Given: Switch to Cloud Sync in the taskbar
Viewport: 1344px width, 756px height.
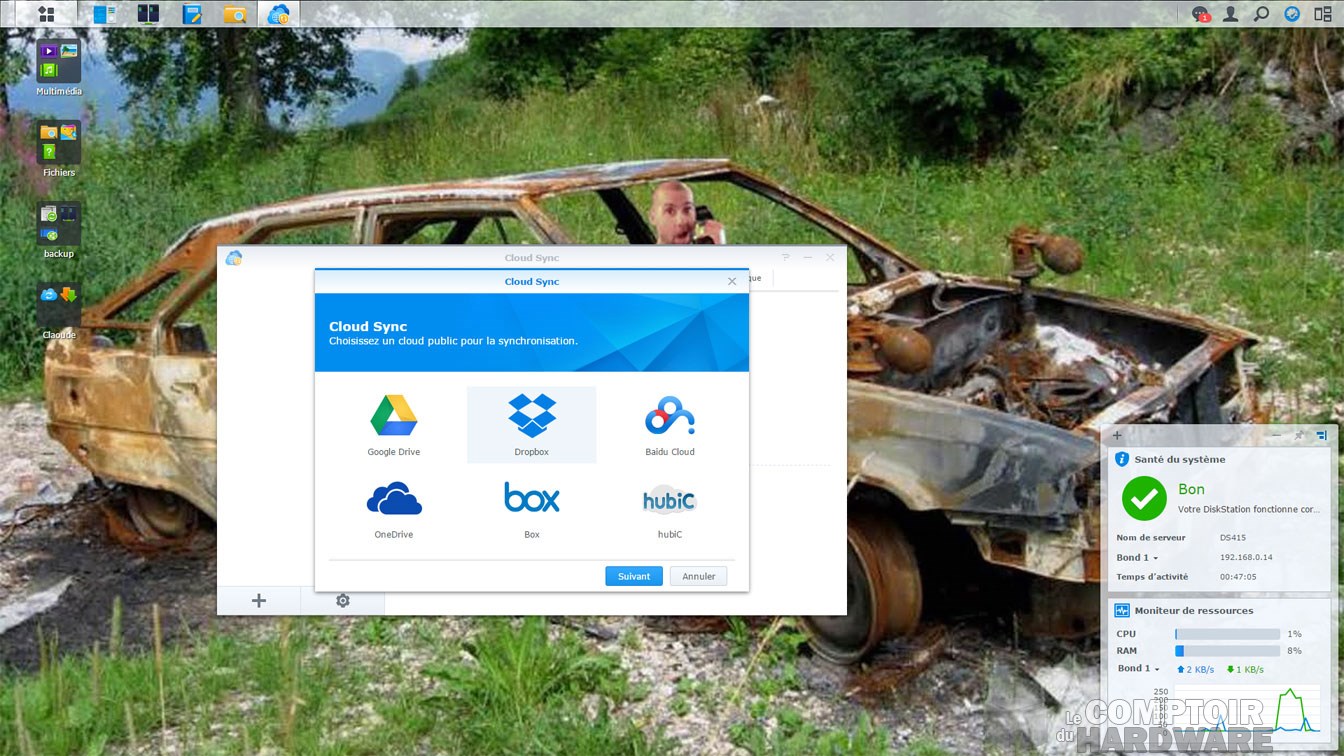Looking at the screenshot, I should tap(279, 14).
